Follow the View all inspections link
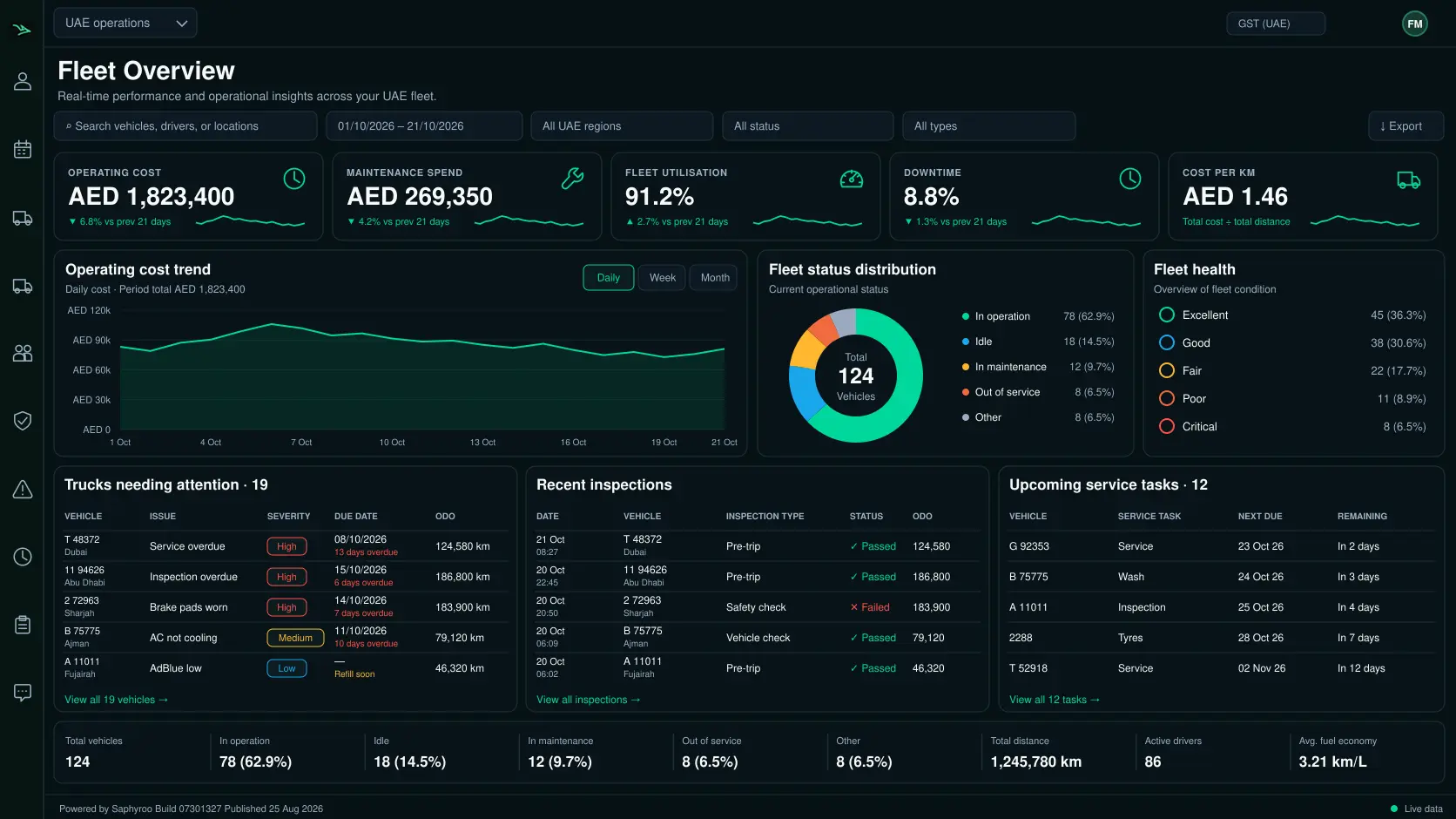 588,700
